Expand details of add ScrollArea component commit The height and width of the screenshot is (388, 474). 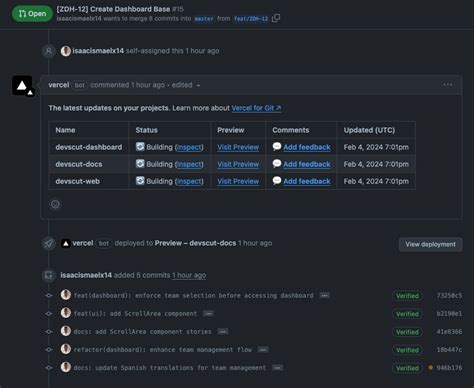tap(208, 313)
